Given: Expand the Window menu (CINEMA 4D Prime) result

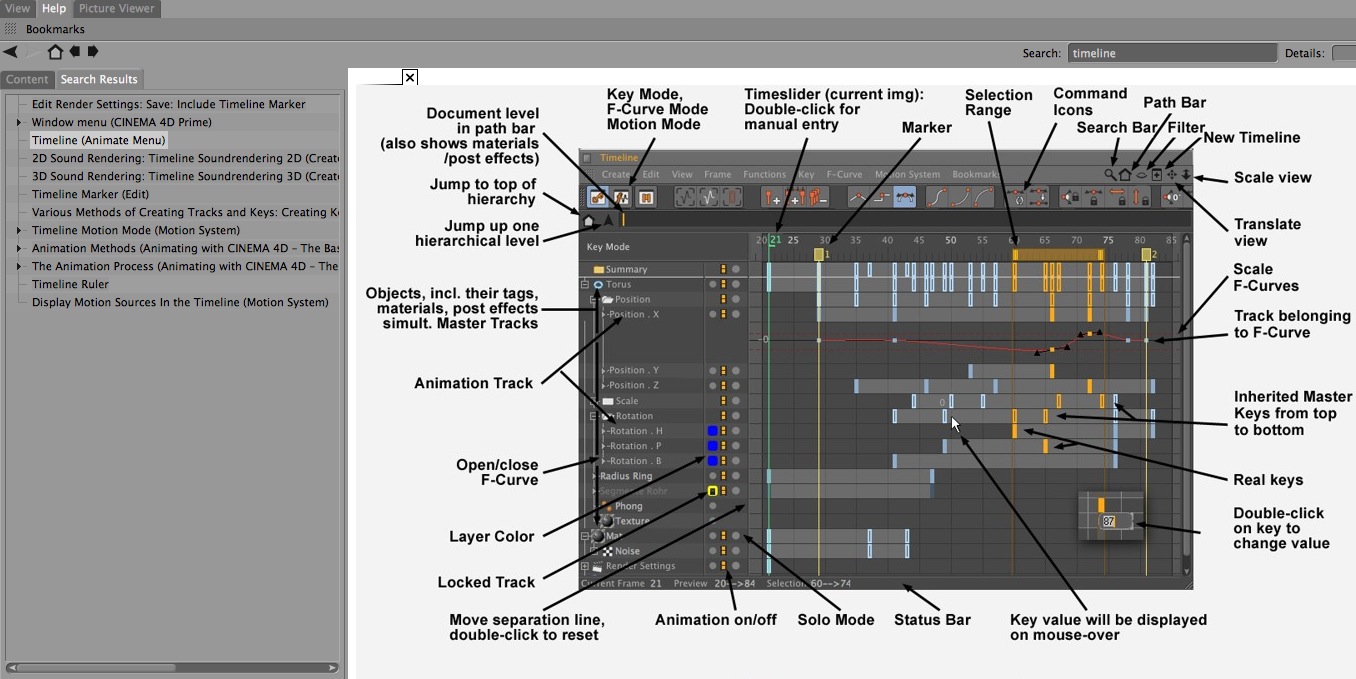Looking at the screenshot, I should pos(18,122).
